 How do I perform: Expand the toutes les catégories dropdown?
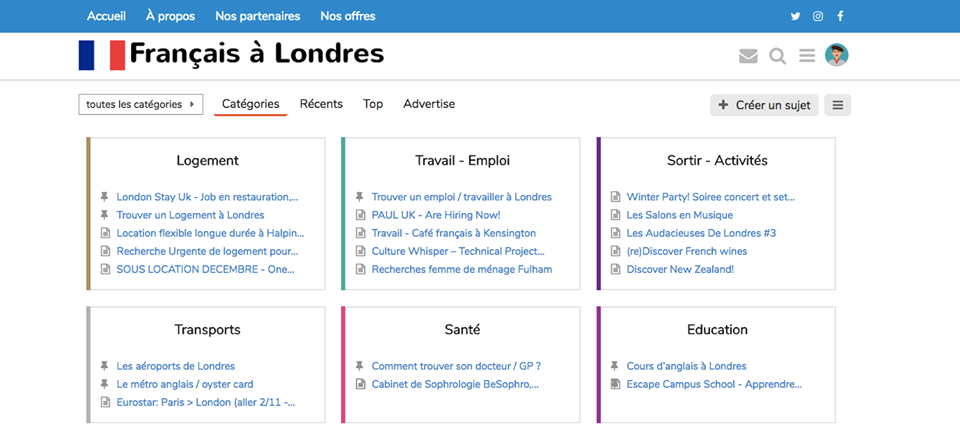(141, 105)
